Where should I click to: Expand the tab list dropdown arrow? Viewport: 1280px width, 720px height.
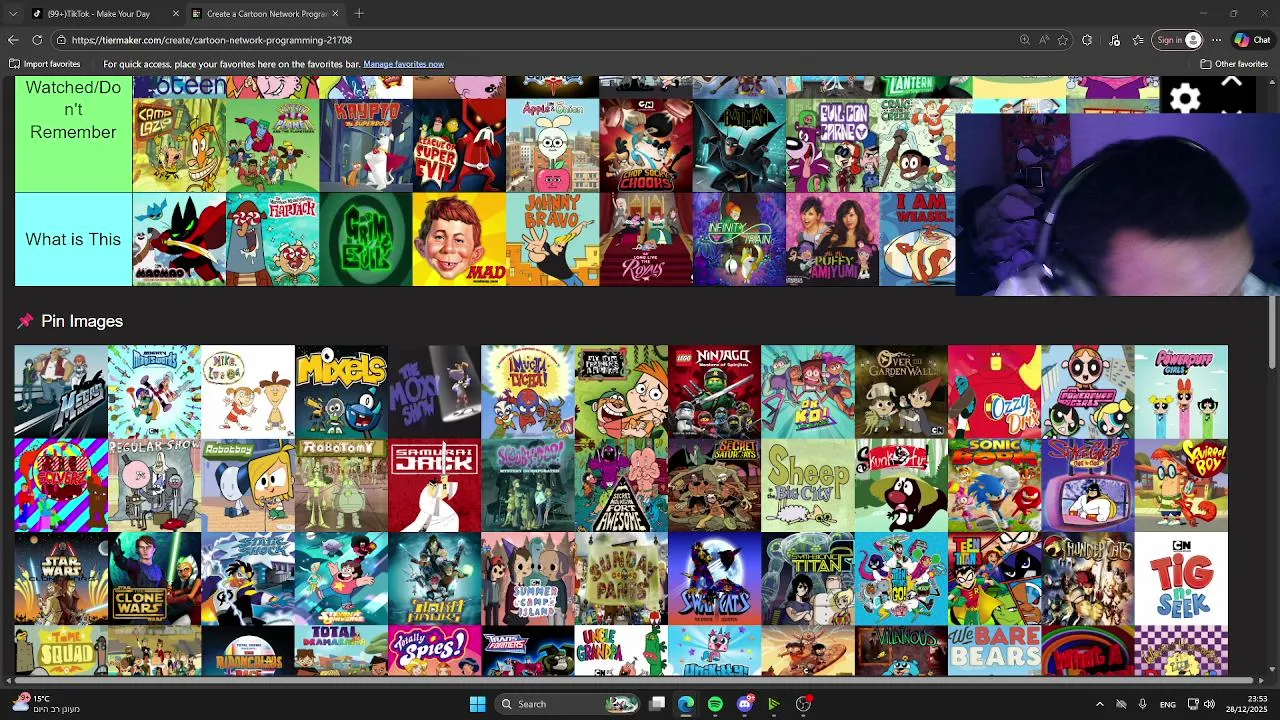point(11,14)
